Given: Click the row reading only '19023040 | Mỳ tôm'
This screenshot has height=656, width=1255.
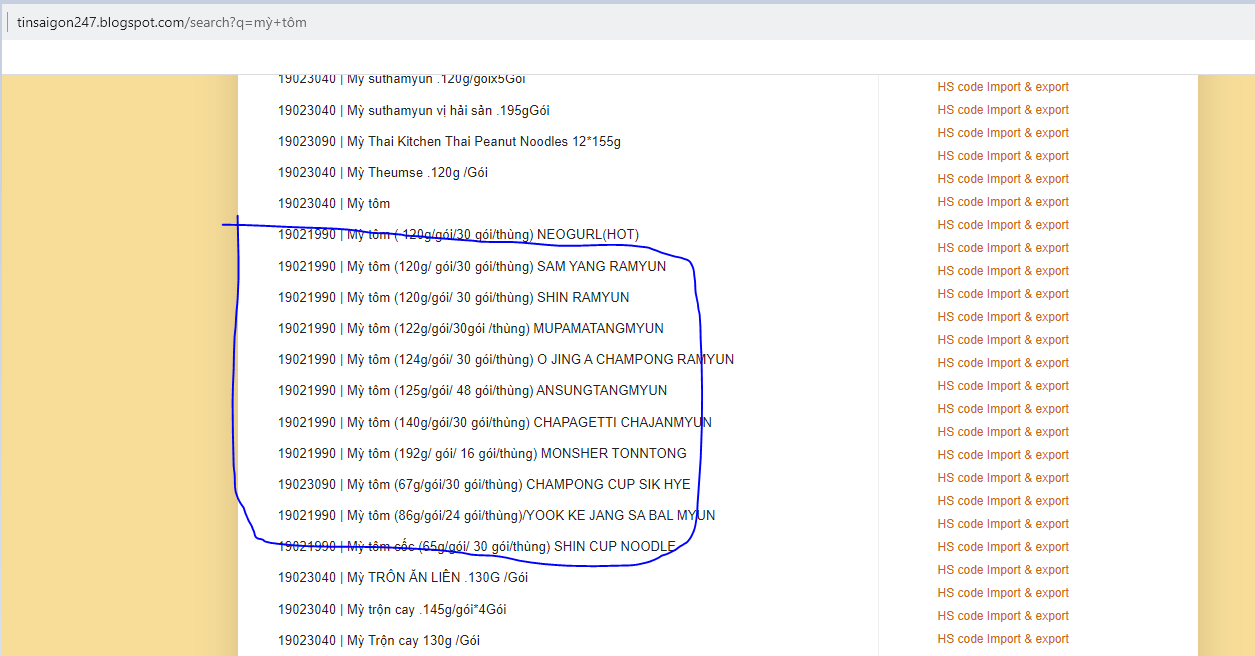Looking at the screenshot, I should coord(334,203).
